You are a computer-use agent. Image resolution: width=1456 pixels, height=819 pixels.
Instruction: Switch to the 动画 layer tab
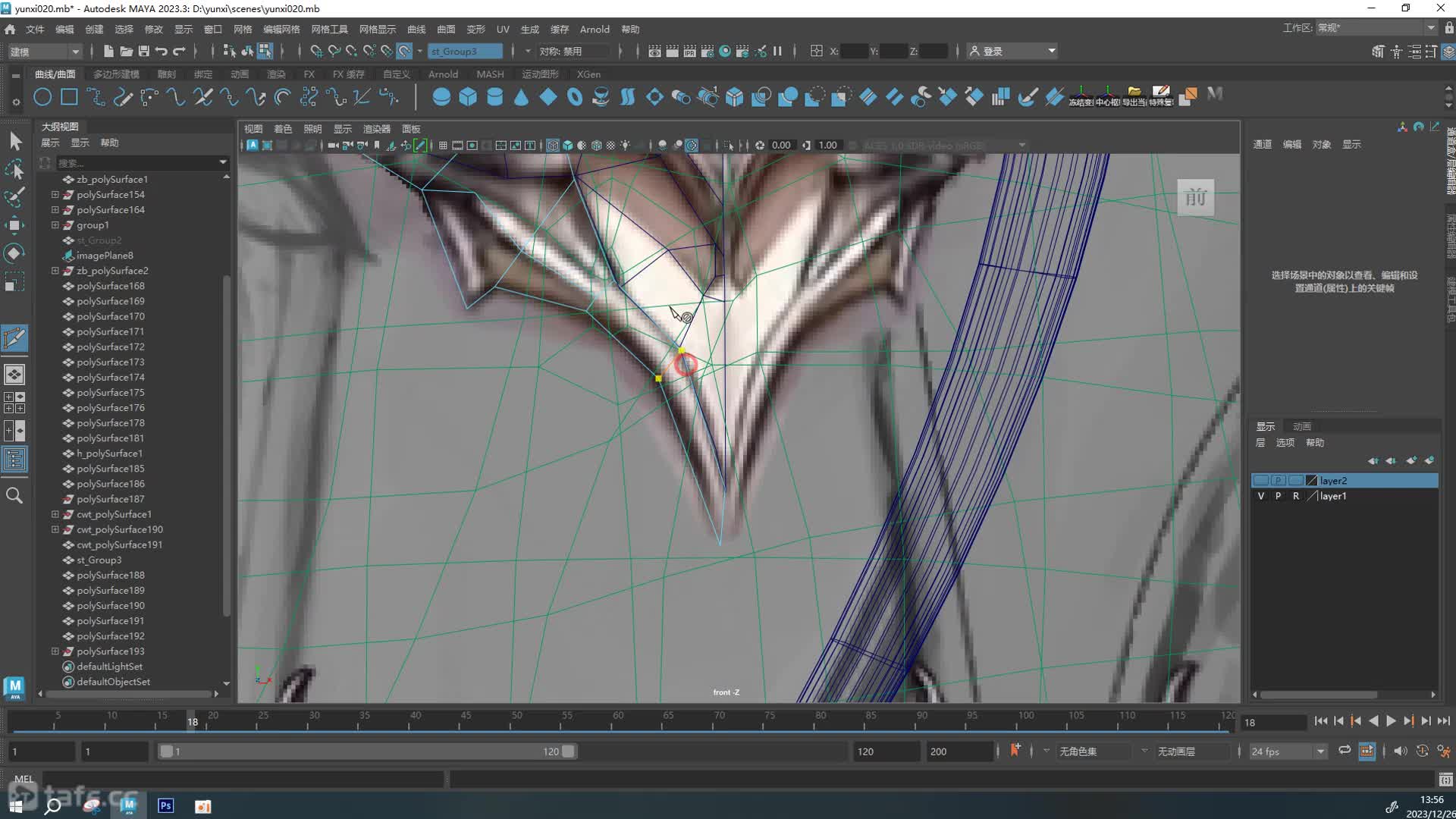(x=1302, y=426)
